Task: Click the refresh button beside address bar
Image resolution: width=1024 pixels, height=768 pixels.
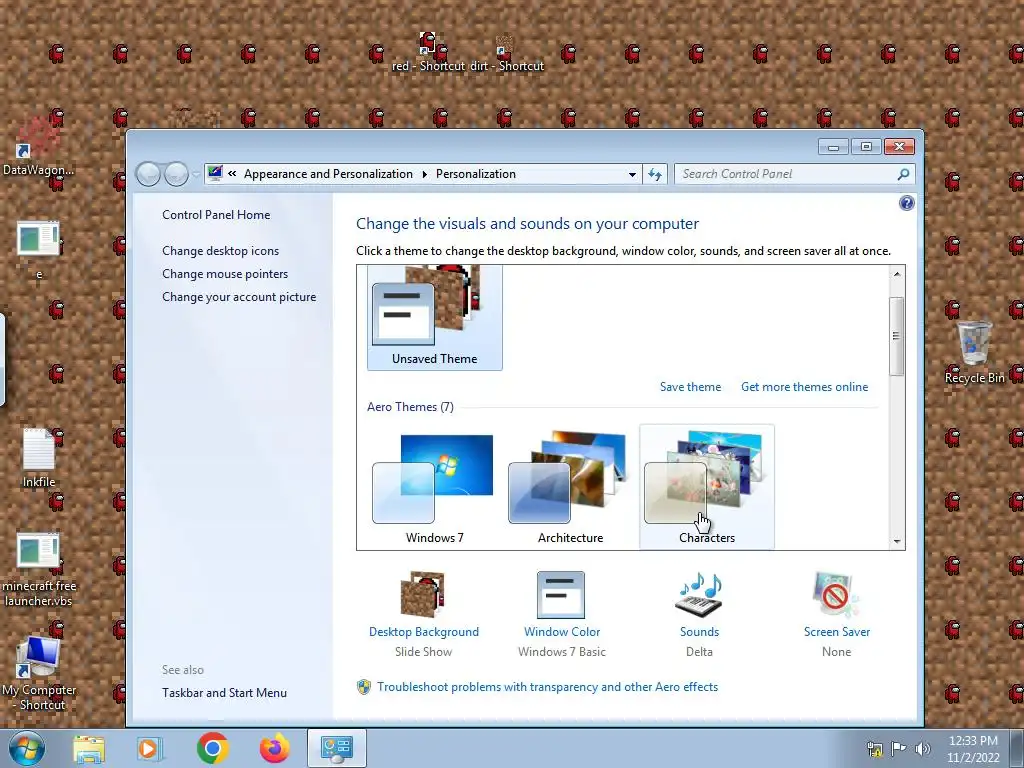Action: point(655,174)
